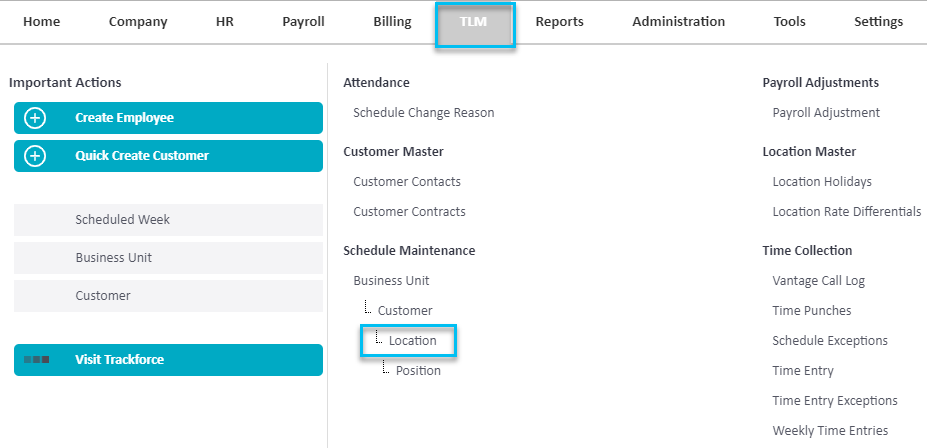
Task: Open Location Rate Differentials
Action: 847,212
